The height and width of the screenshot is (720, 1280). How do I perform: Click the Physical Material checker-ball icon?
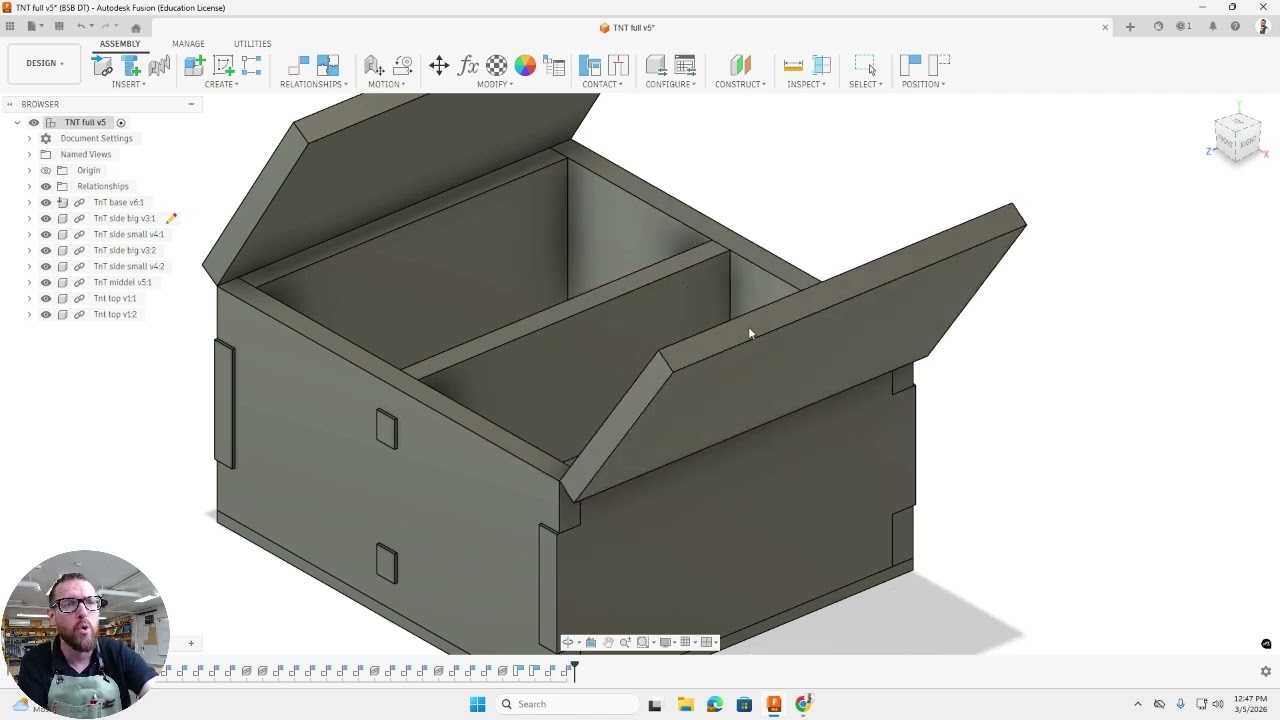[x=497, y=66]
